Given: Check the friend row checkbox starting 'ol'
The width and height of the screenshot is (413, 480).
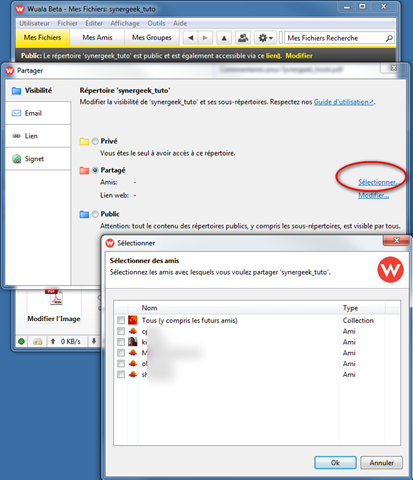Looking at the screenshot, I should click(121, 363).
